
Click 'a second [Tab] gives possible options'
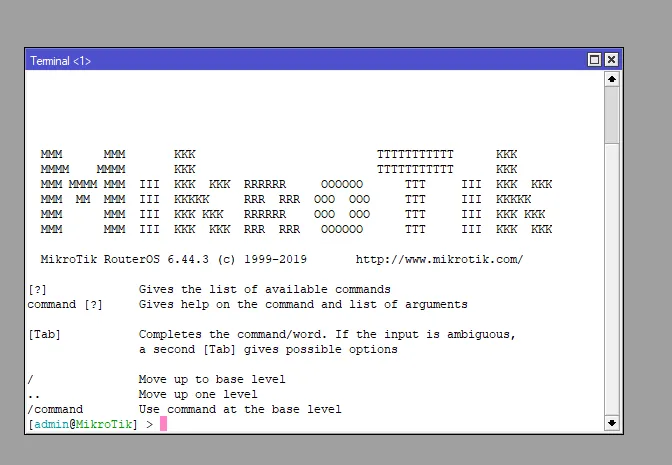[268, 349]
